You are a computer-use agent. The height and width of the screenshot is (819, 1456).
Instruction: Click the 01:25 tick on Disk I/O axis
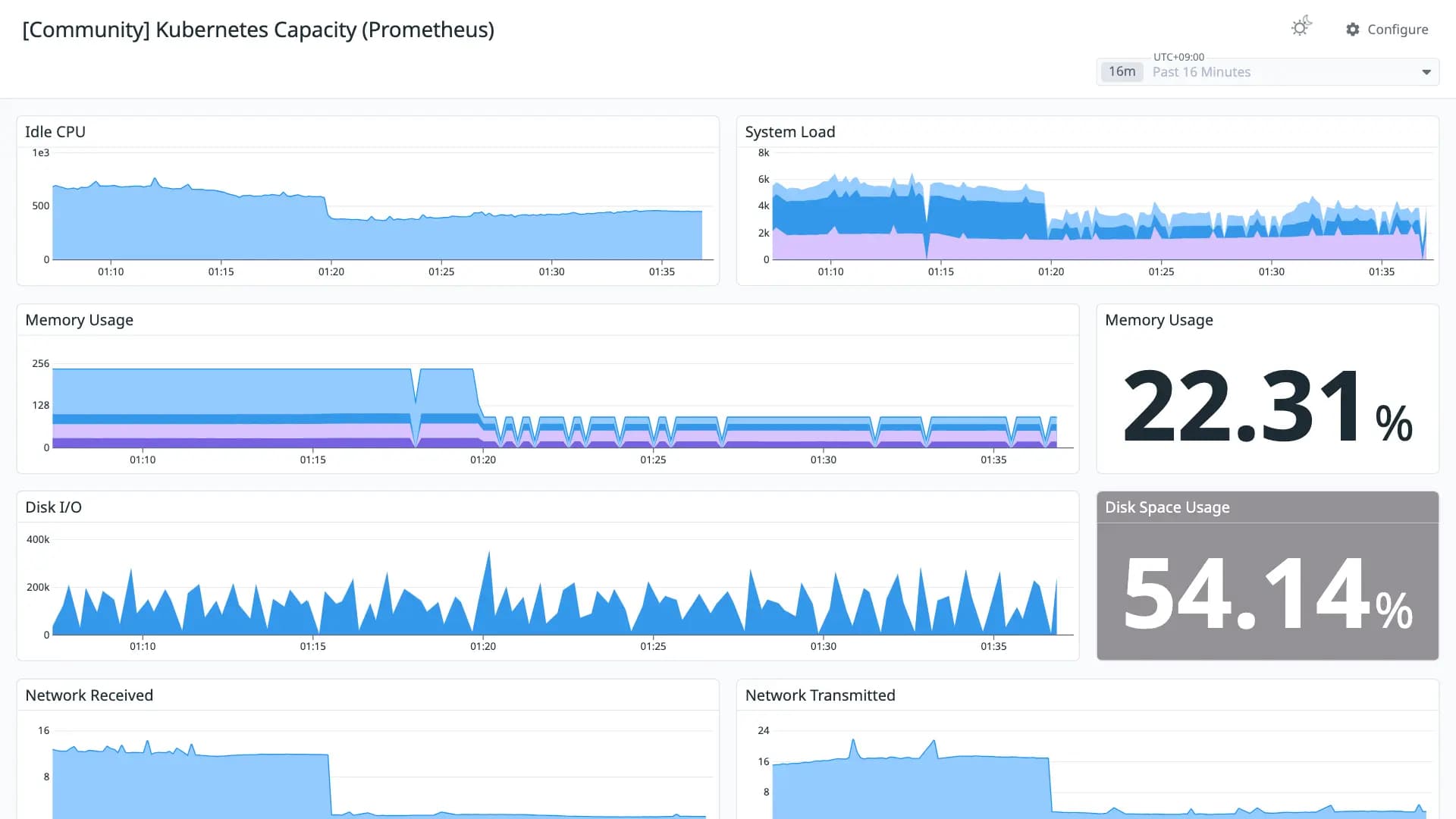[653, 646]
